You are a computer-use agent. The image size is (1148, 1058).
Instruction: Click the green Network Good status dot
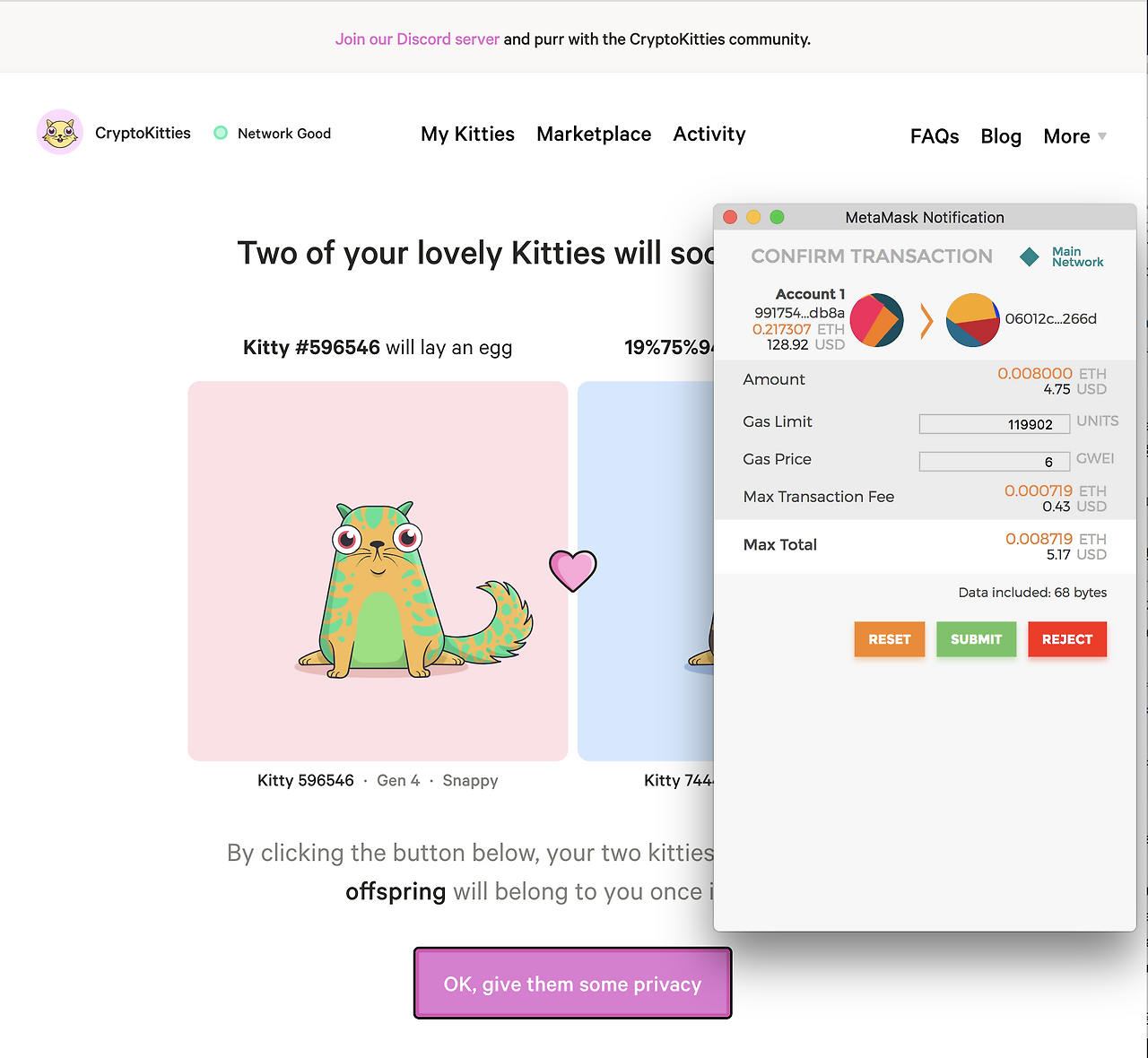[x=221, y=134]
